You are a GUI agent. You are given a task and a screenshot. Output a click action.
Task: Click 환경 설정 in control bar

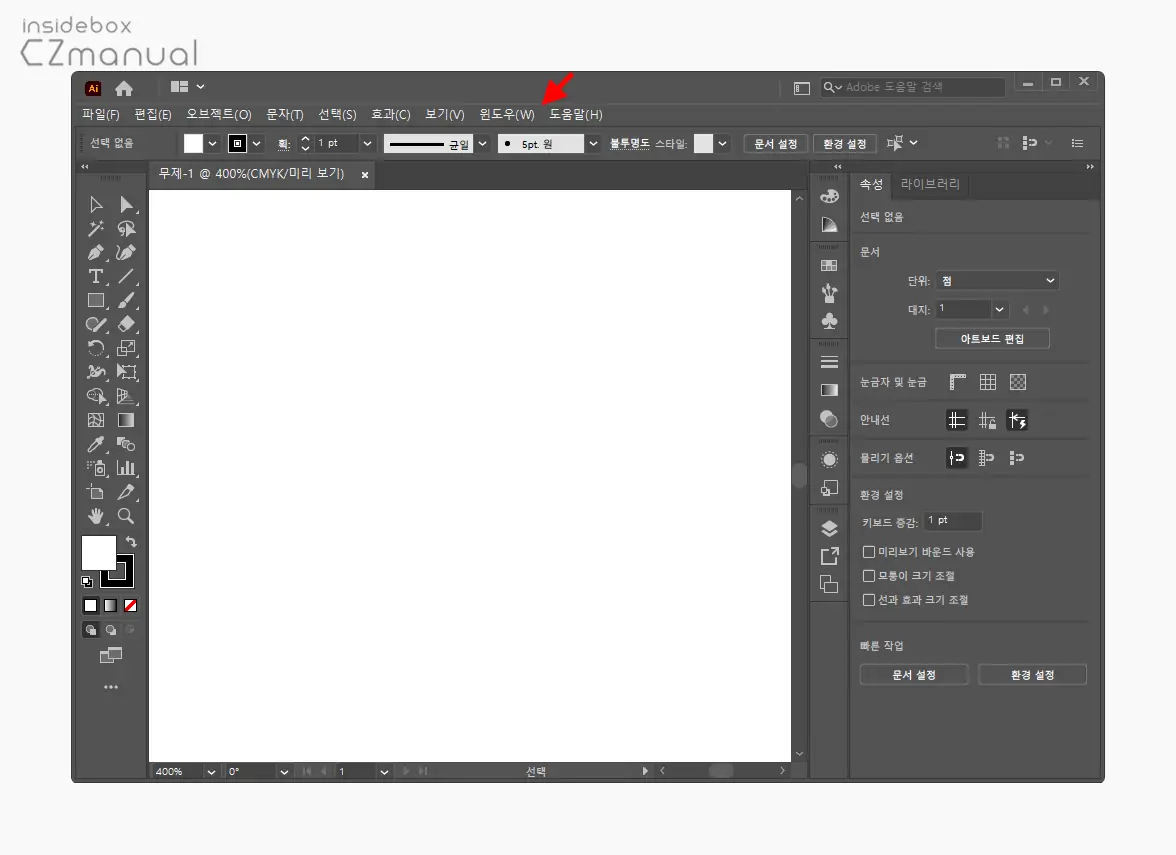point(844,144)
